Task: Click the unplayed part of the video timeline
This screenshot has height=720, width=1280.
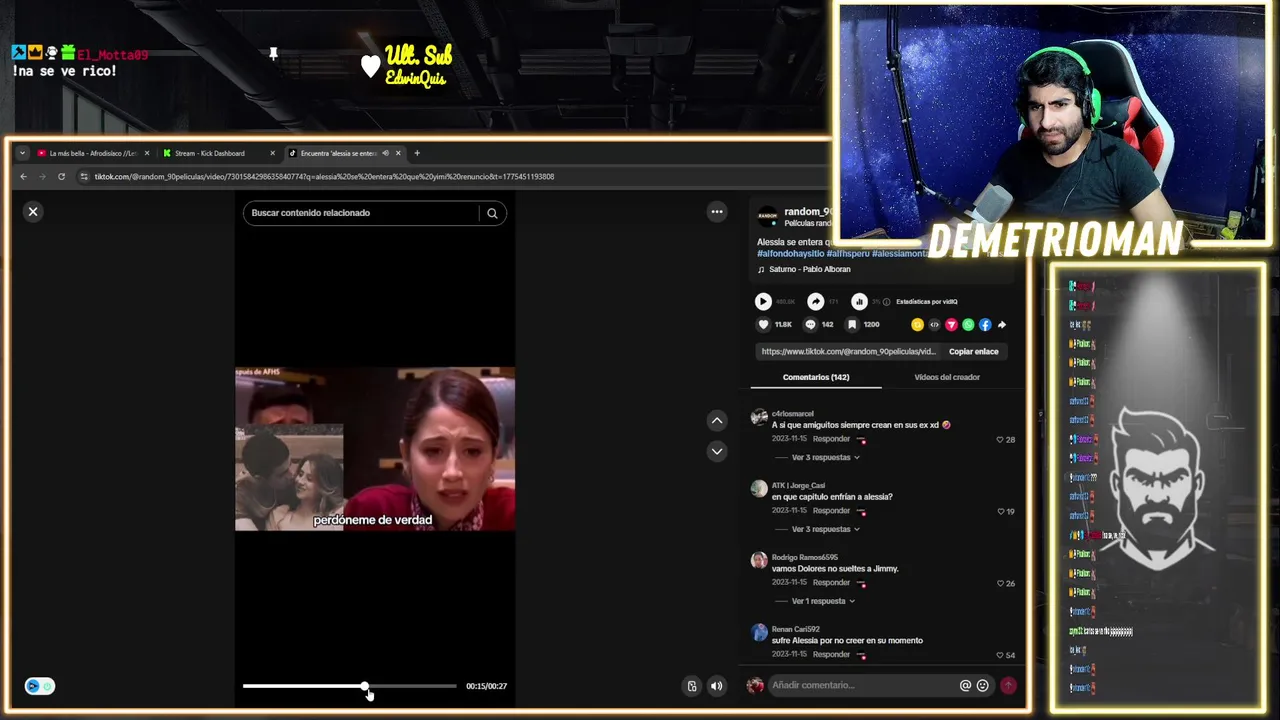Action: coord(411,686)
